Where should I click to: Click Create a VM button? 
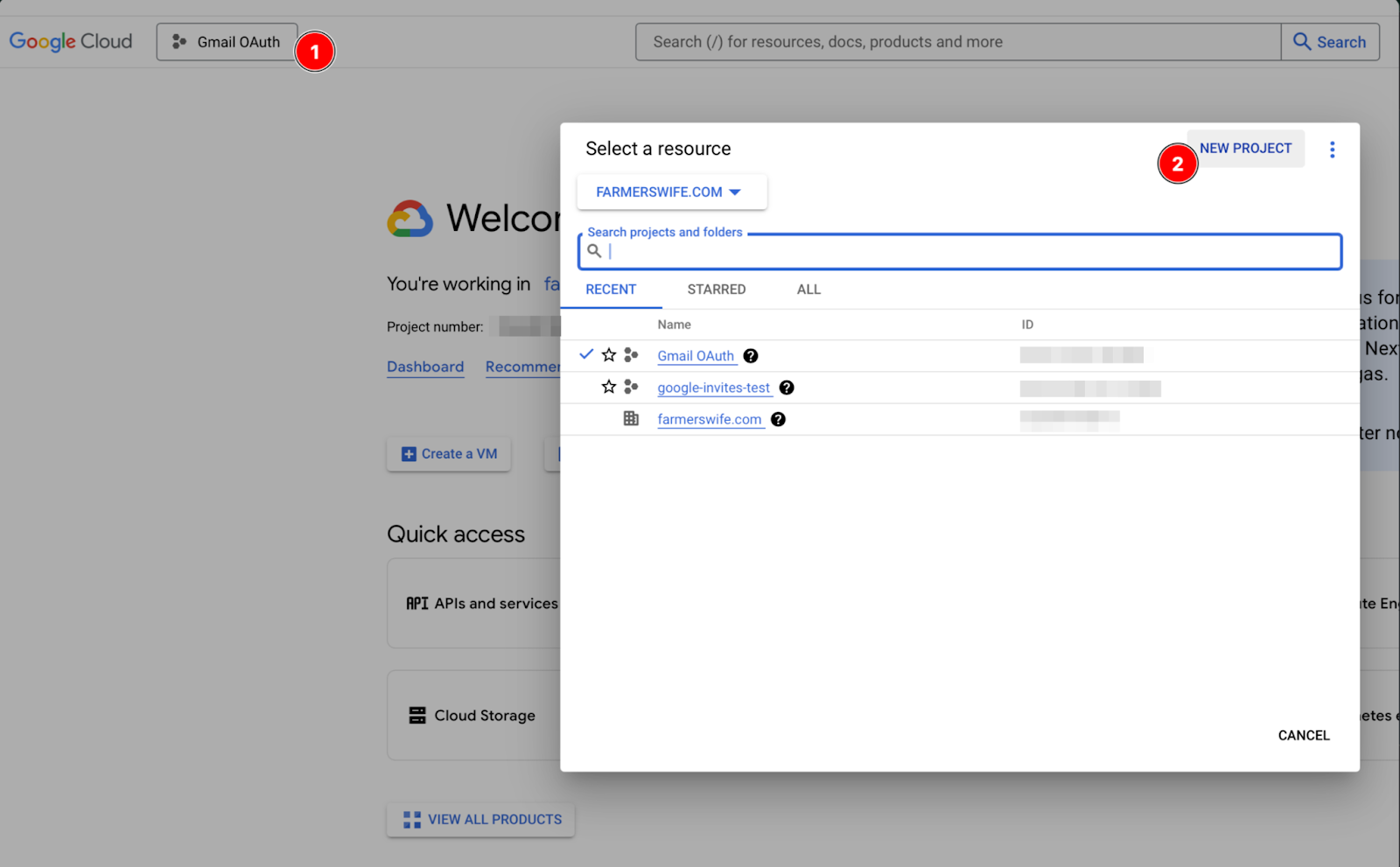[x=449, y=454]
